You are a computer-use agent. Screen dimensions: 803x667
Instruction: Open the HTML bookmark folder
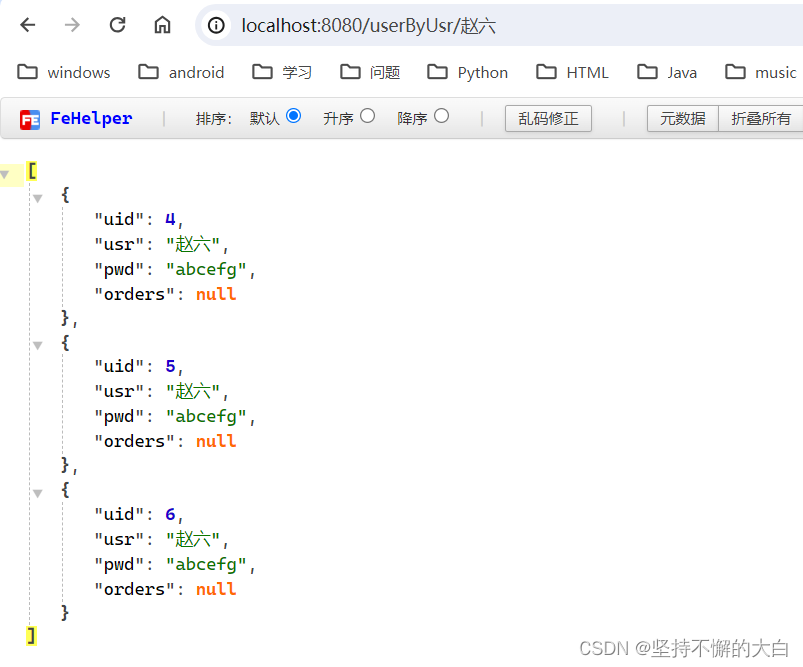coord(573,72)
